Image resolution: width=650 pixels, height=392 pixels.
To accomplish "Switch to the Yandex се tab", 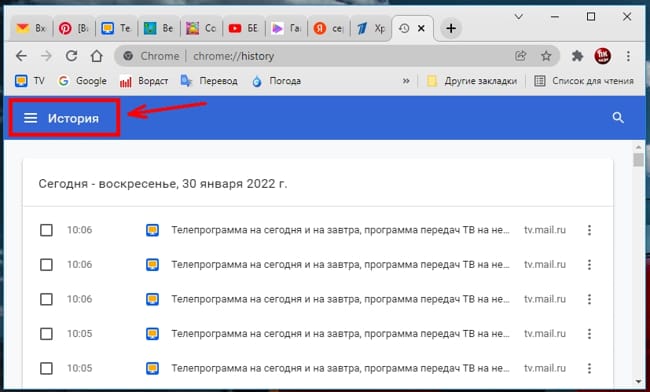I will pos(328,28).
